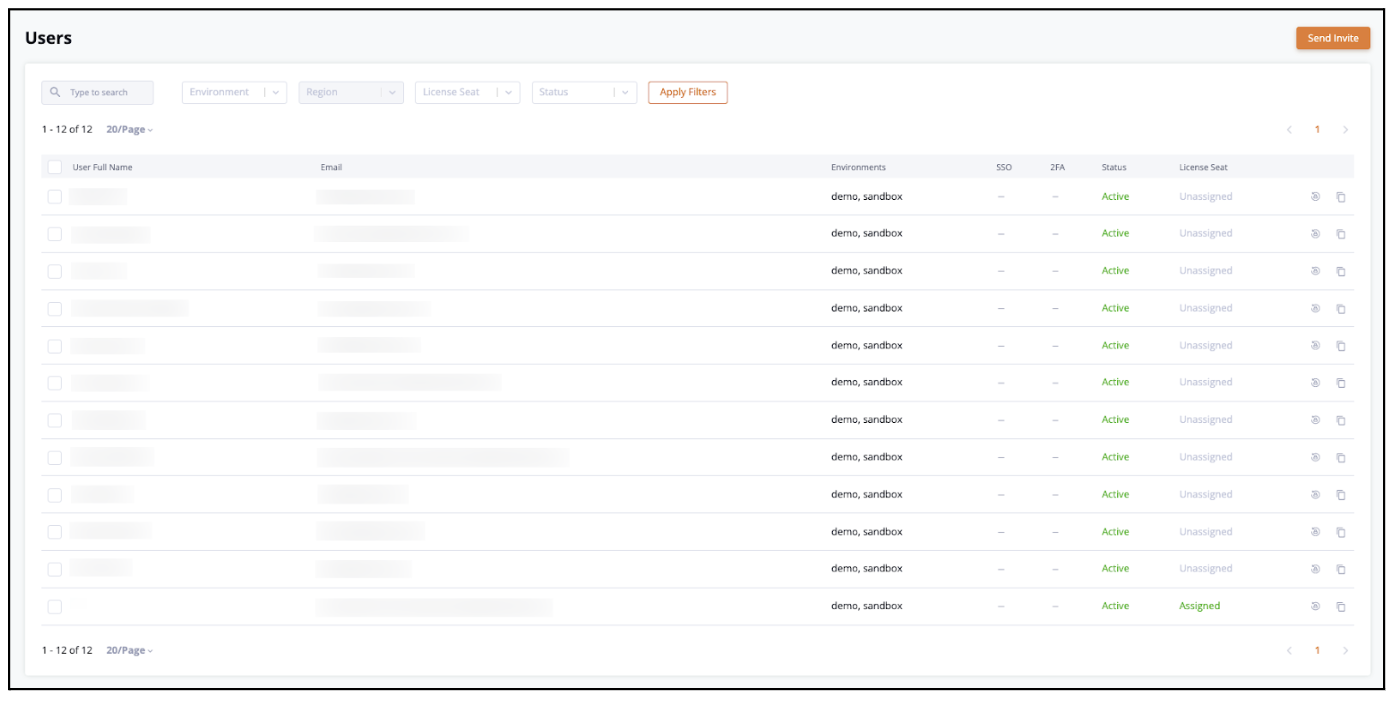
Task: Check the checkbox on the first user row
Action: click(56, 196)
